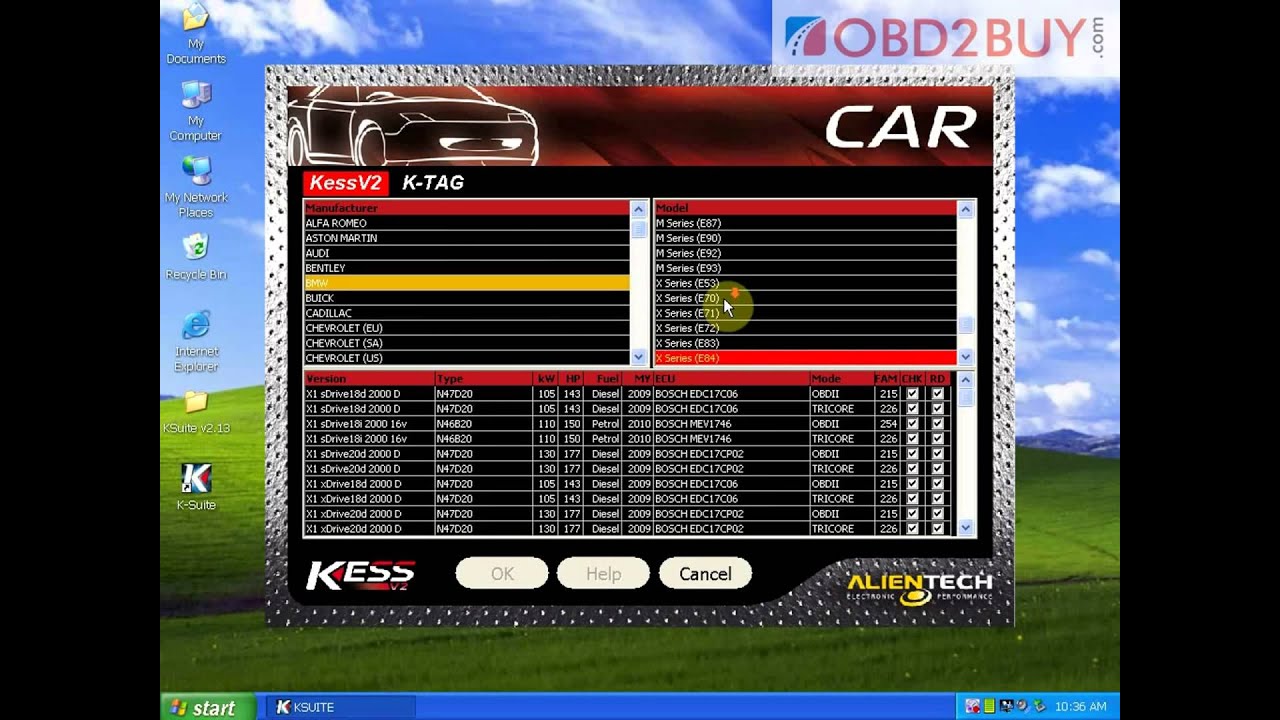This screenshot has height=720, width=1280.
Task: Toggle RD checkbox for X1 sDrive18i TRICORE row
Action: (x=937, y=439)
